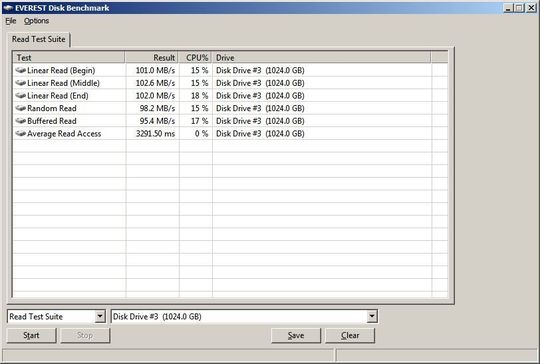This screenshot has height=364, width=540.
Task: Select the Average Read Access row label
Action: [x=64, y=134]
